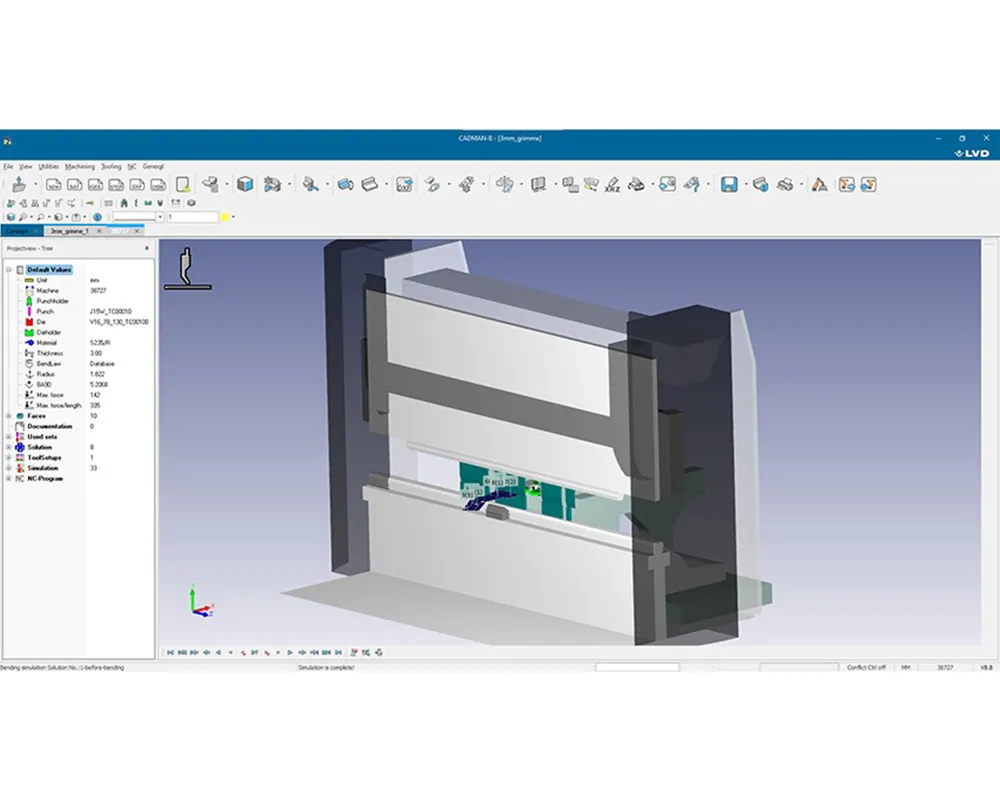Screen dimensions: 1000x800
Task: Jump to the last simulation step
Action: [x=339, y=653]
